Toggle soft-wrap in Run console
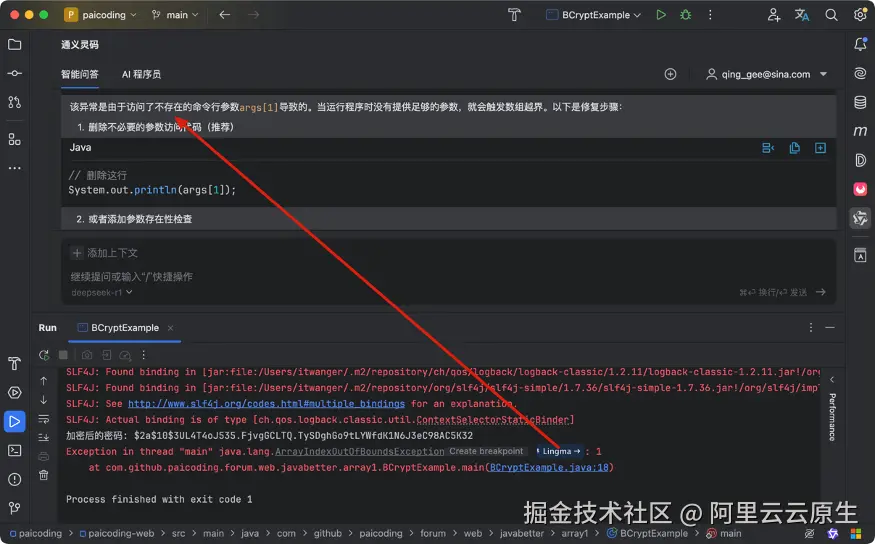Image resolution: width=877 pixels, height=545 pixels. [x=44, y=419]
